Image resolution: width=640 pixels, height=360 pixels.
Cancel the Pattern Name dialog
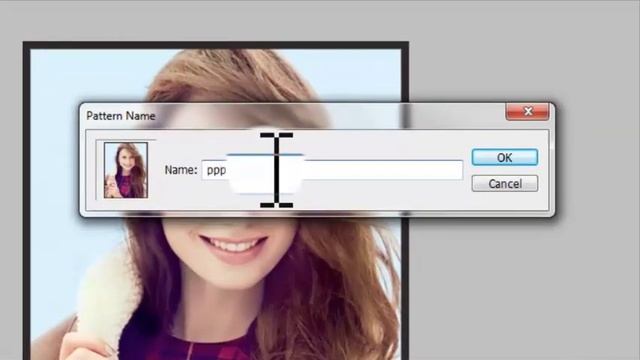pos(504,184)
